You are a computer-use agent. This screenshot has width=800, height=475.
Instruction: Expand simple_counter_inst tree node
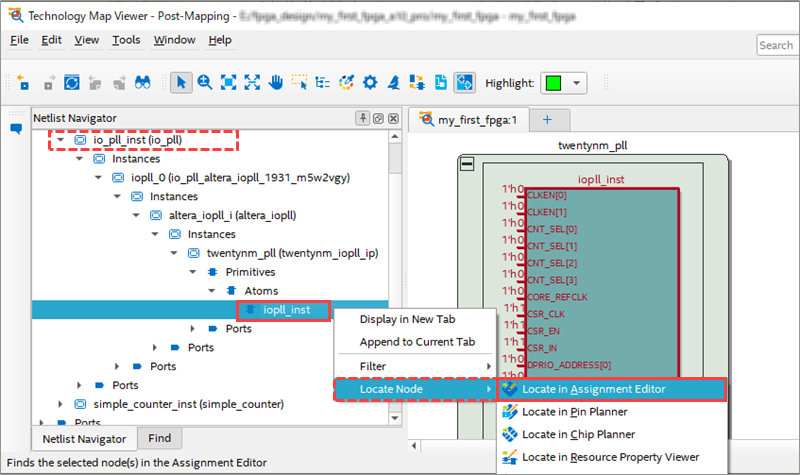click(x=60, y=404)
